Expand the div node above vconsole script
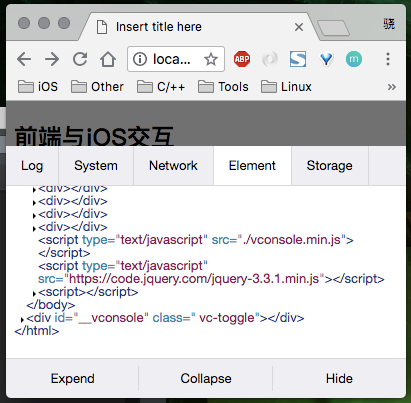Image resolution: width=411 pixels, height=403 pixels. [x=34, y=229]
